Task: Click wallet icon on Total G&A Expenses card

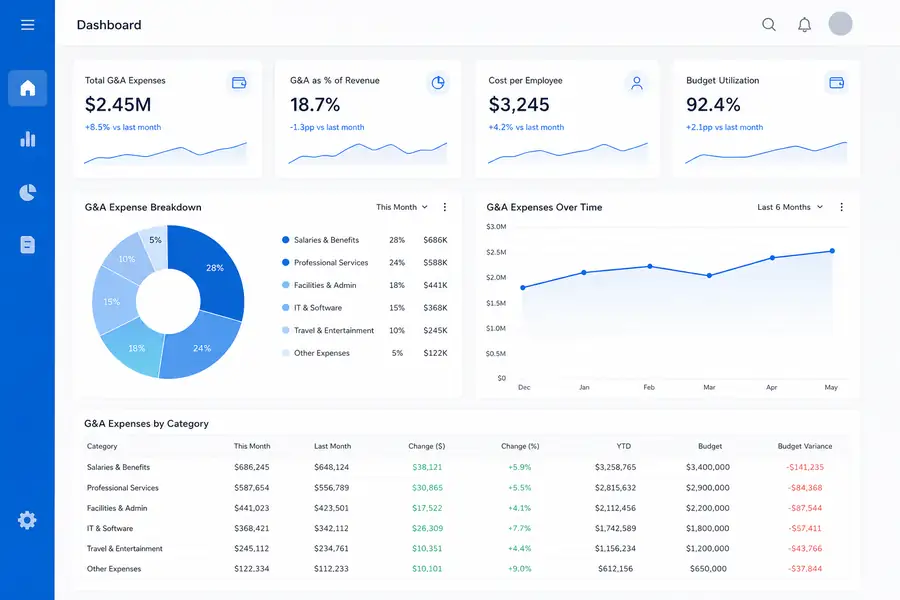Action: (239, 83)
